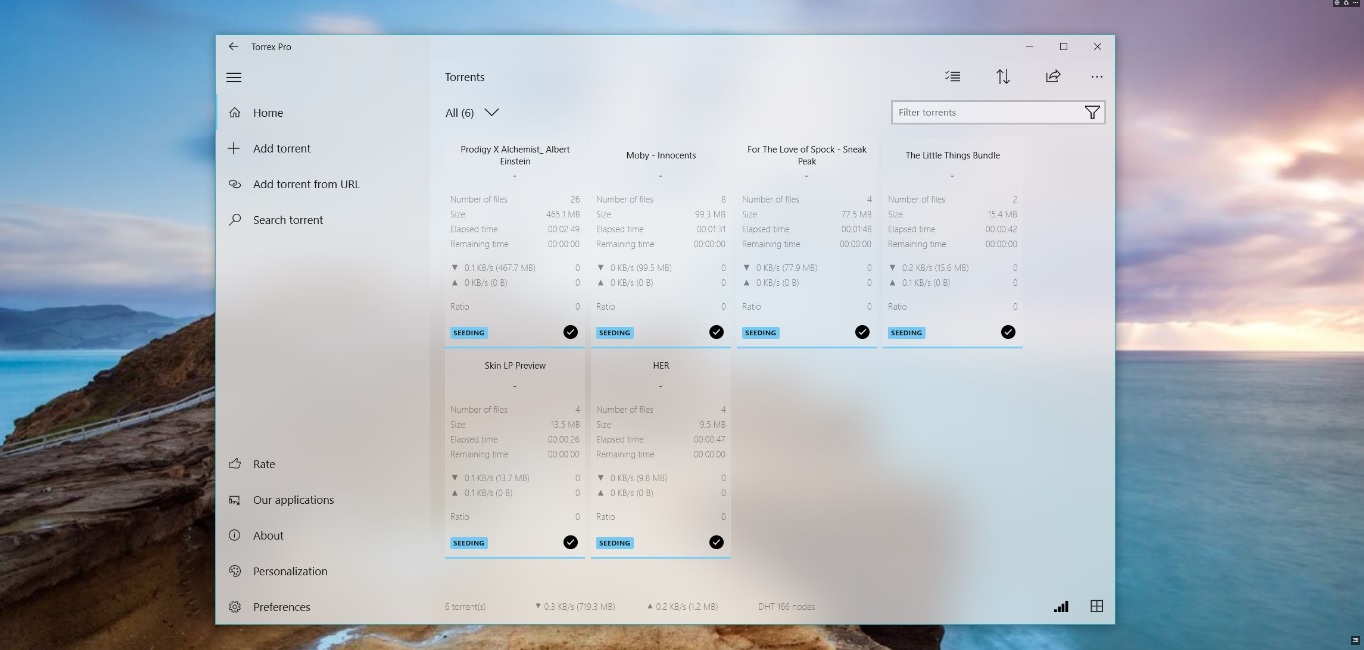The image size is (1364, 650).
Task: Open Add torrent from sidebar
Action: tap(282, 149)
